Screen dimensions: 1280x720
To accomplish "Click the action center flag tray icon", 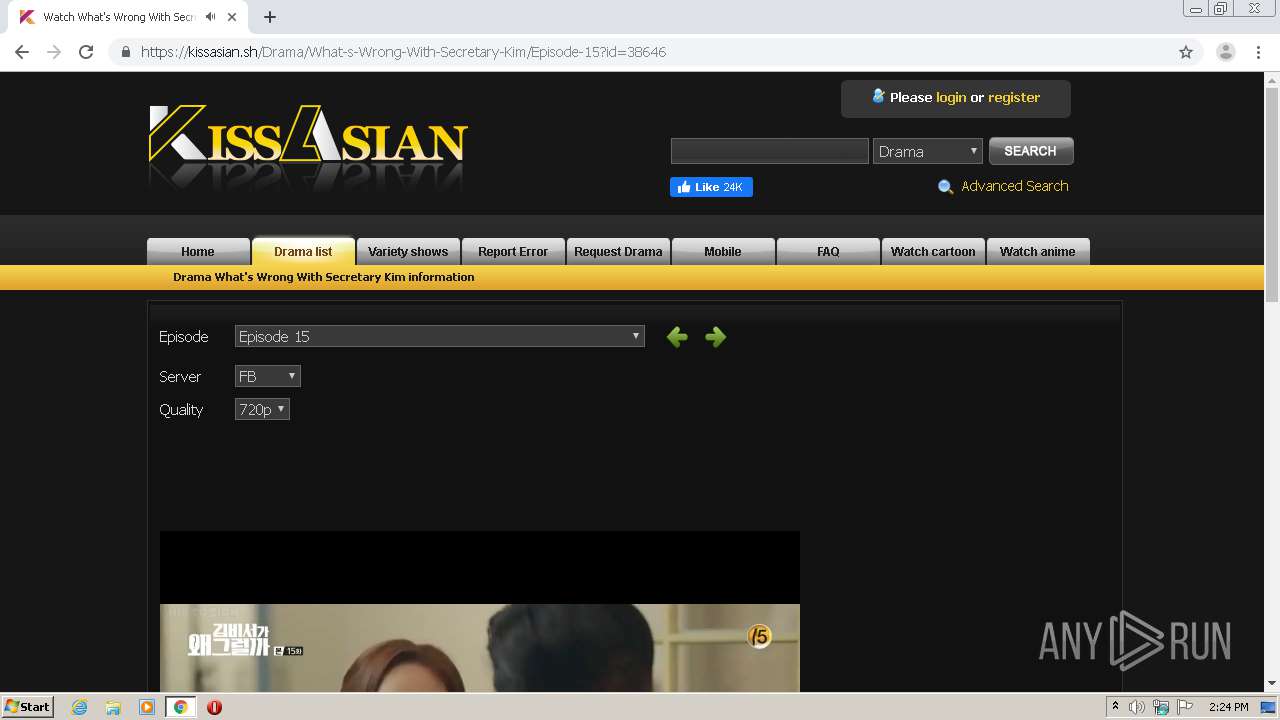I will click(x=1184, y=707).
